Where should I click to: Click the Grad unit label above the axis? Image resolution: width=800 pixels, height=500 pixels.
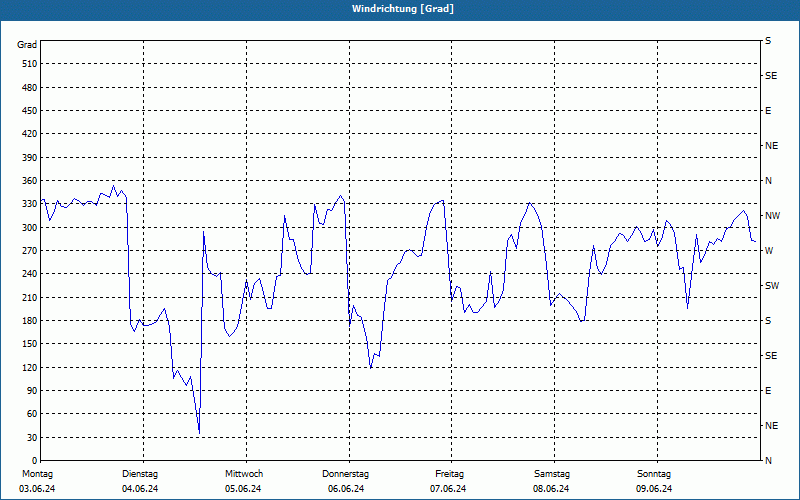(x=27, y=45)
